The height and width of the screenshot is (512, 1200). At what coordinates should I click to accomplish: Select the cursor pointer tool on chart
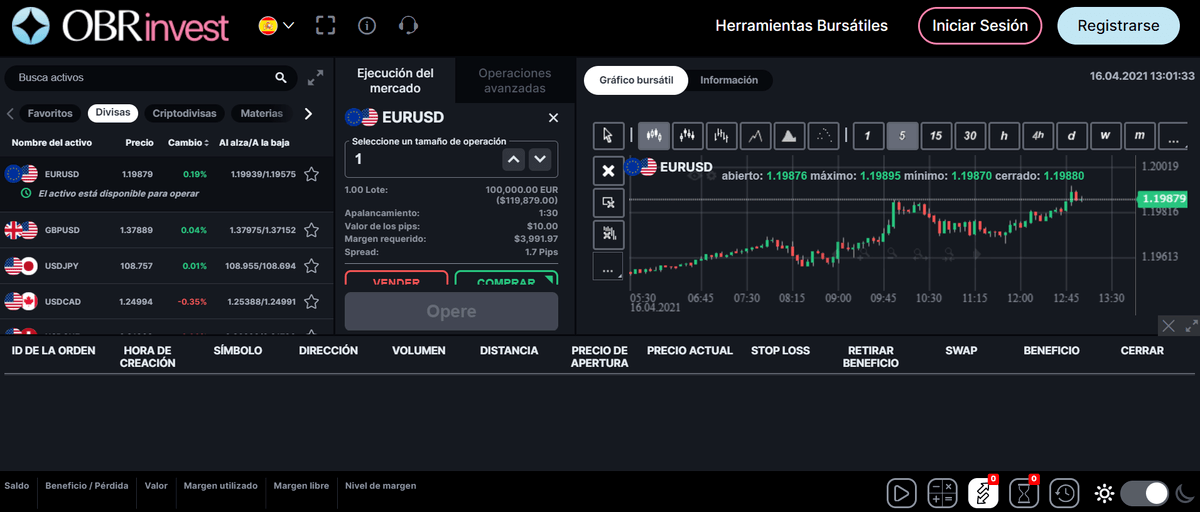click(608, 135)
